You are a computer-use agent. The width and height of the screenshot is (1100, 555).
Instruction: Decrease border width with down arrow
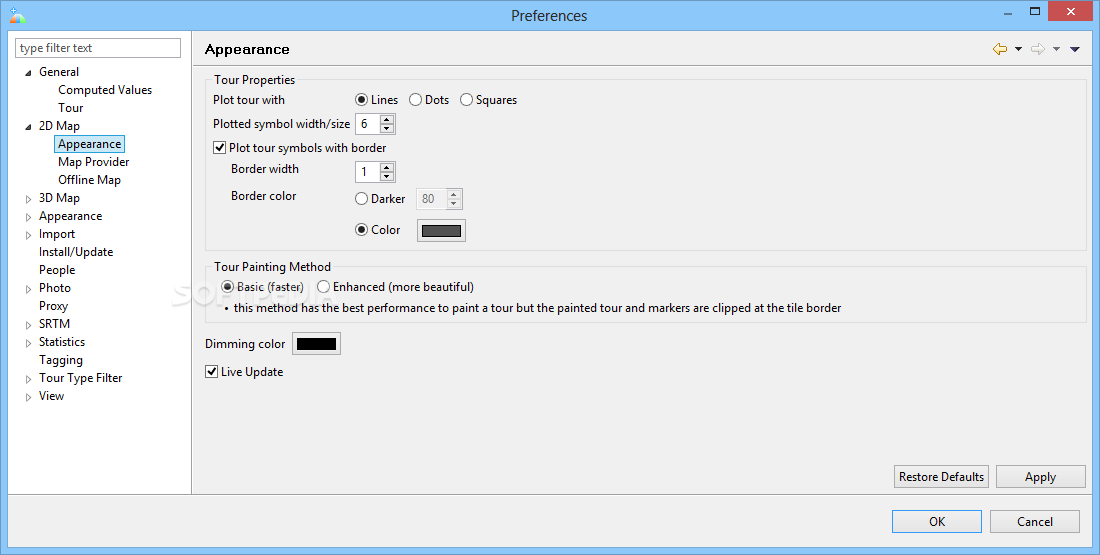pos(387,177)
